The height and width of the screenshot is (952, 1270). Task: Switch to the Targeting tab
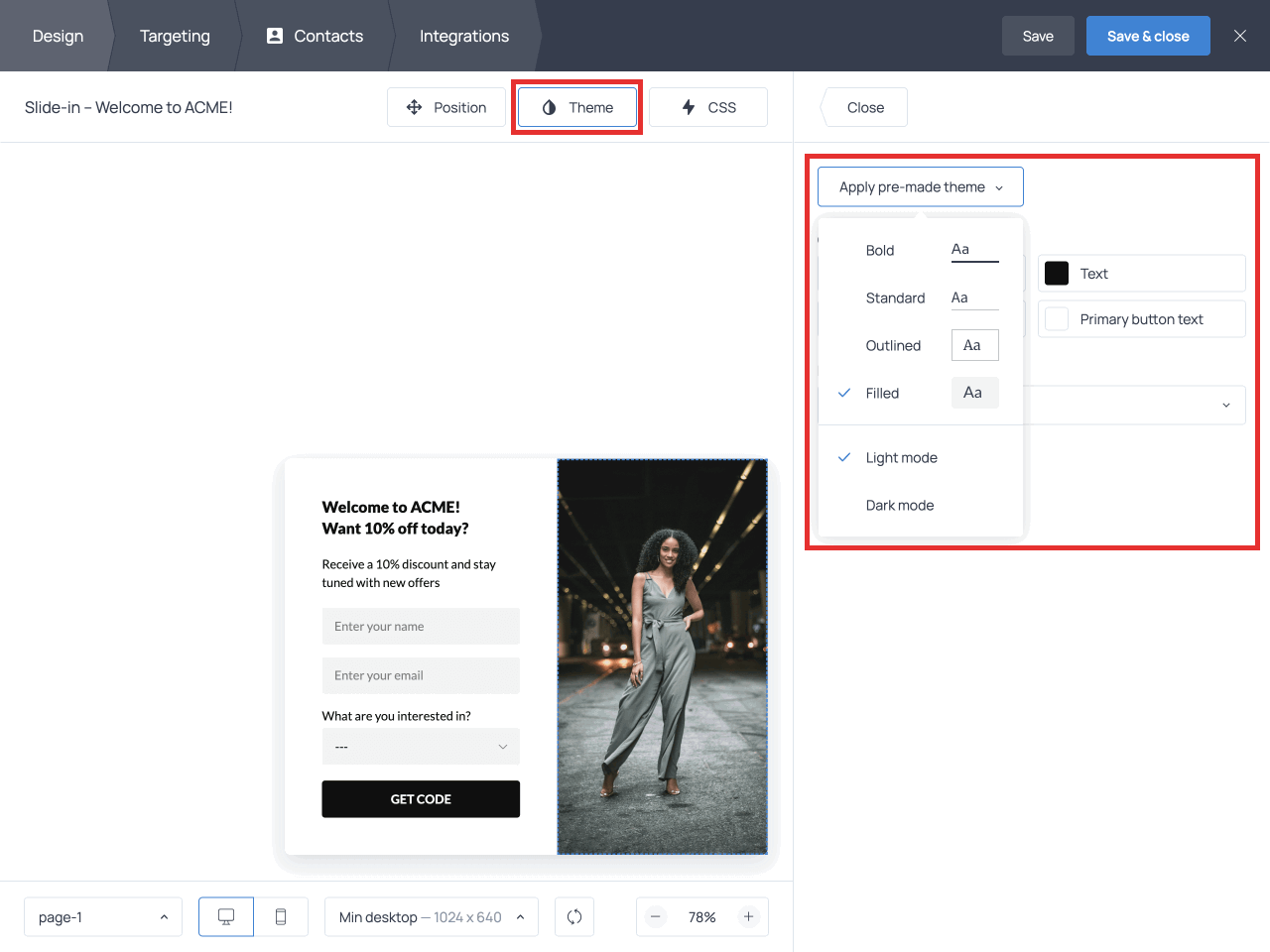(x=175, y=36)
